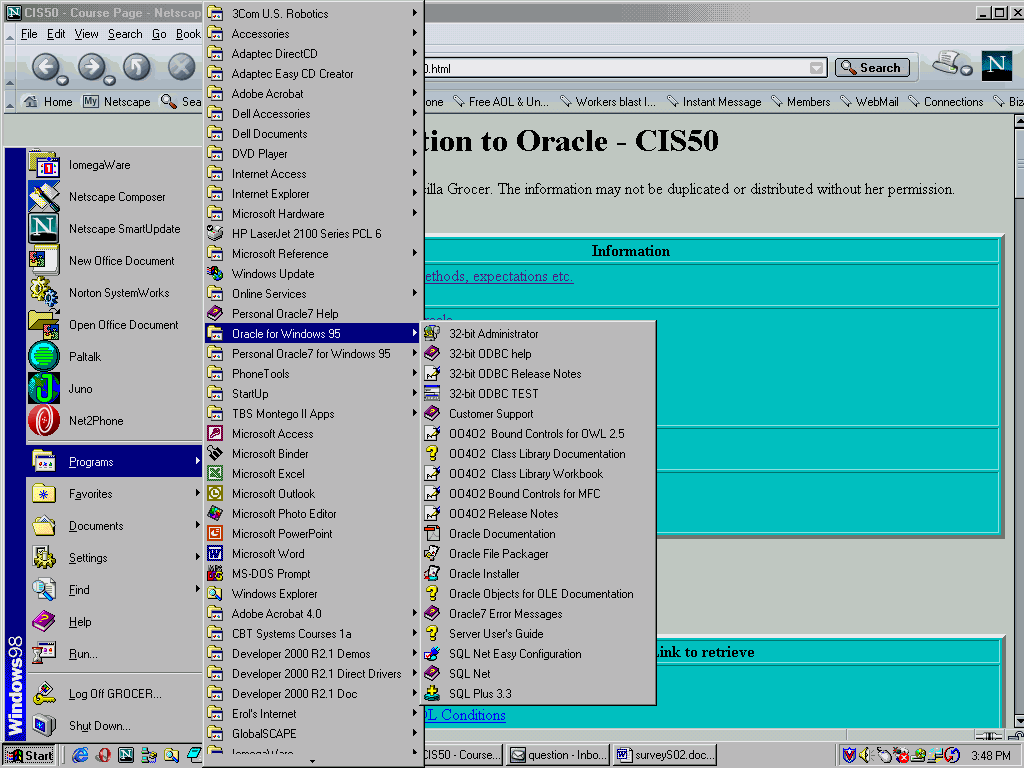Open Windows Explorer
This screenshot has height=768, width=1024.
point(313,594)
